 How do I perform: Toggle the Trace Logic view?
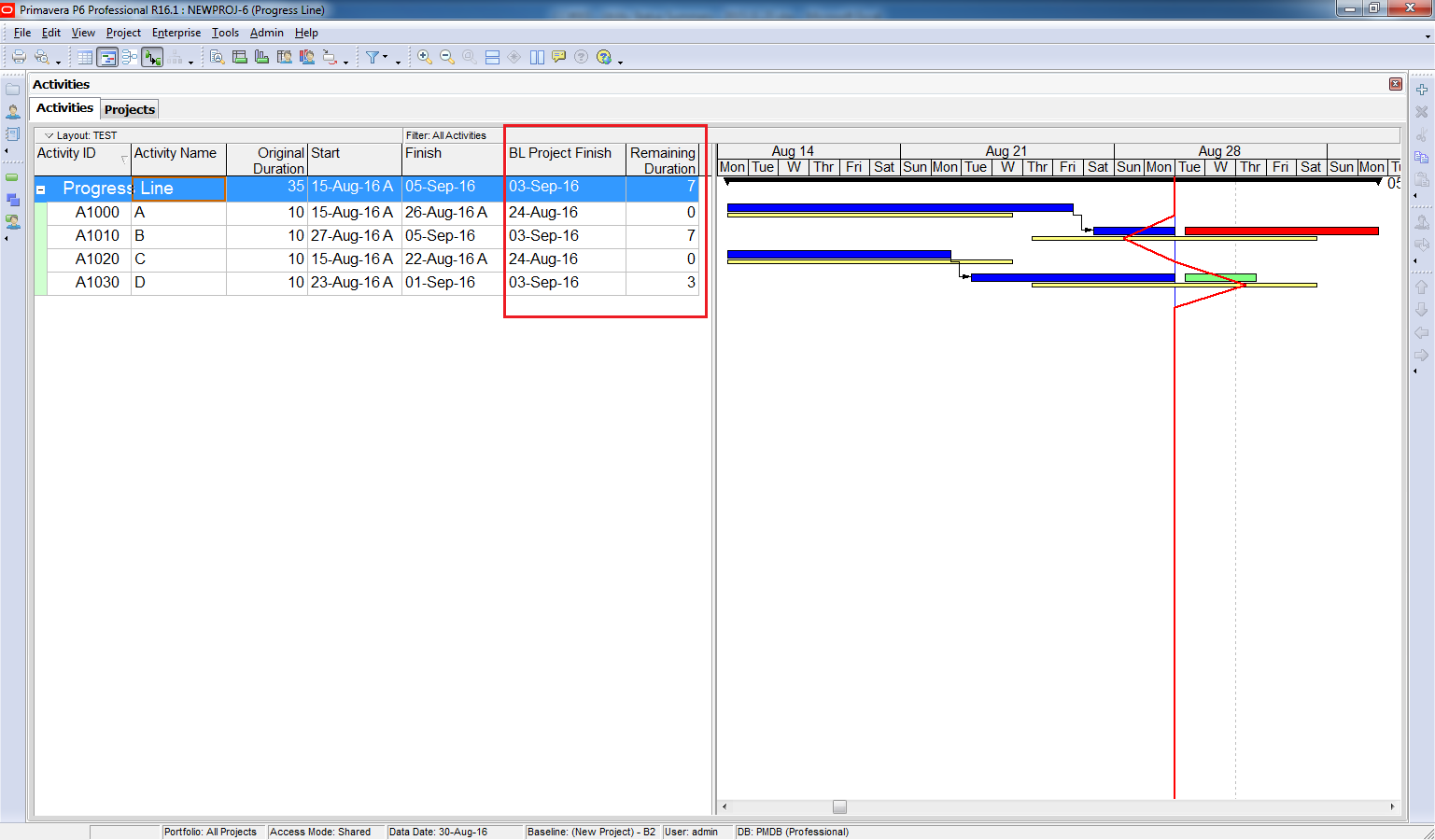(x=153, y=57)
